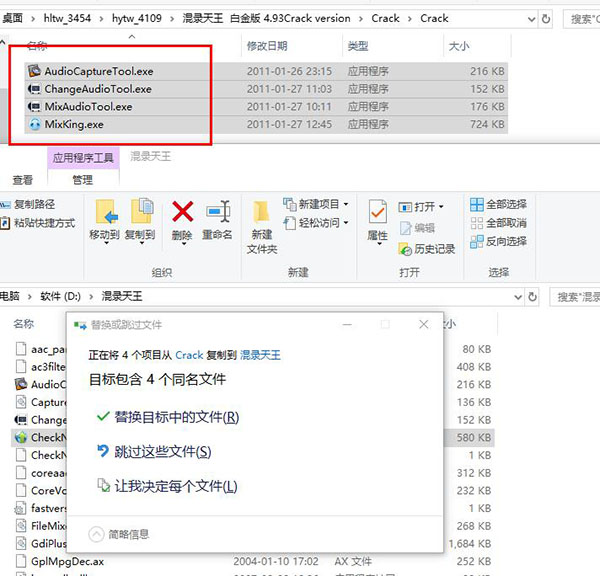
Task: Choose 替换目标中的文件 (Replace files) option
Action: click(x=166, y=417)
